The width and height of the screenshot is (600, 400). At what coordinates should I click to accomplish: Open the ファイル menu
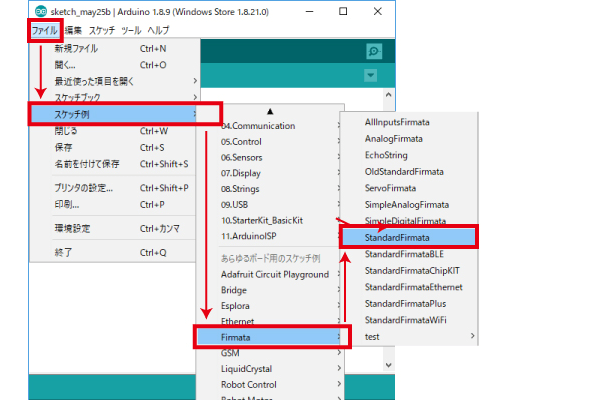pos(44,30)
